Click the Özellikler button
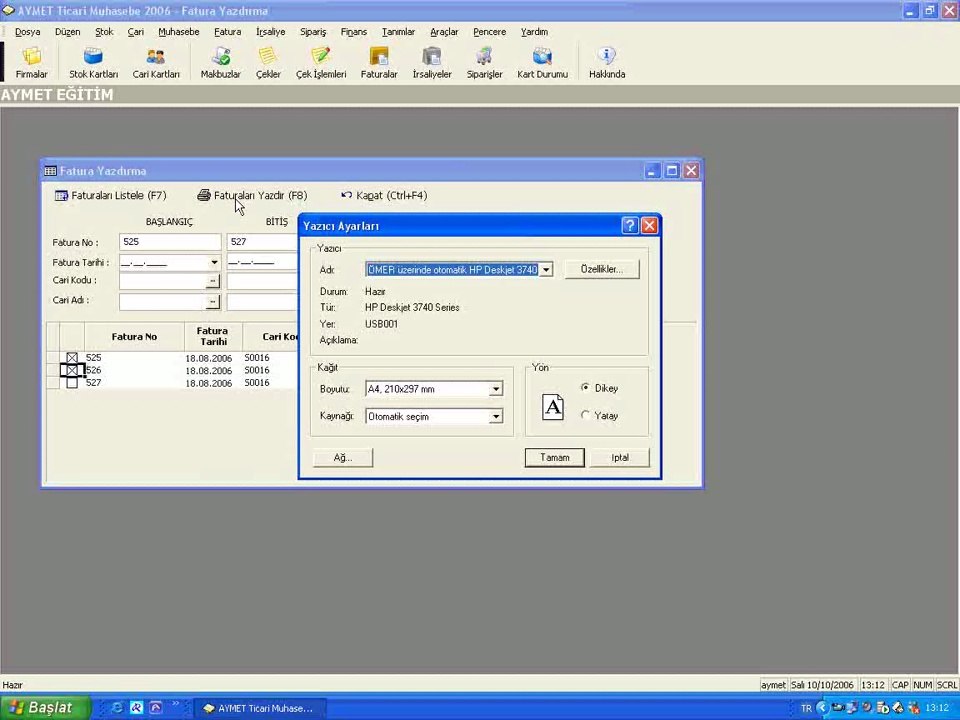The image size is (960, 720). click(x=601, y=270)
